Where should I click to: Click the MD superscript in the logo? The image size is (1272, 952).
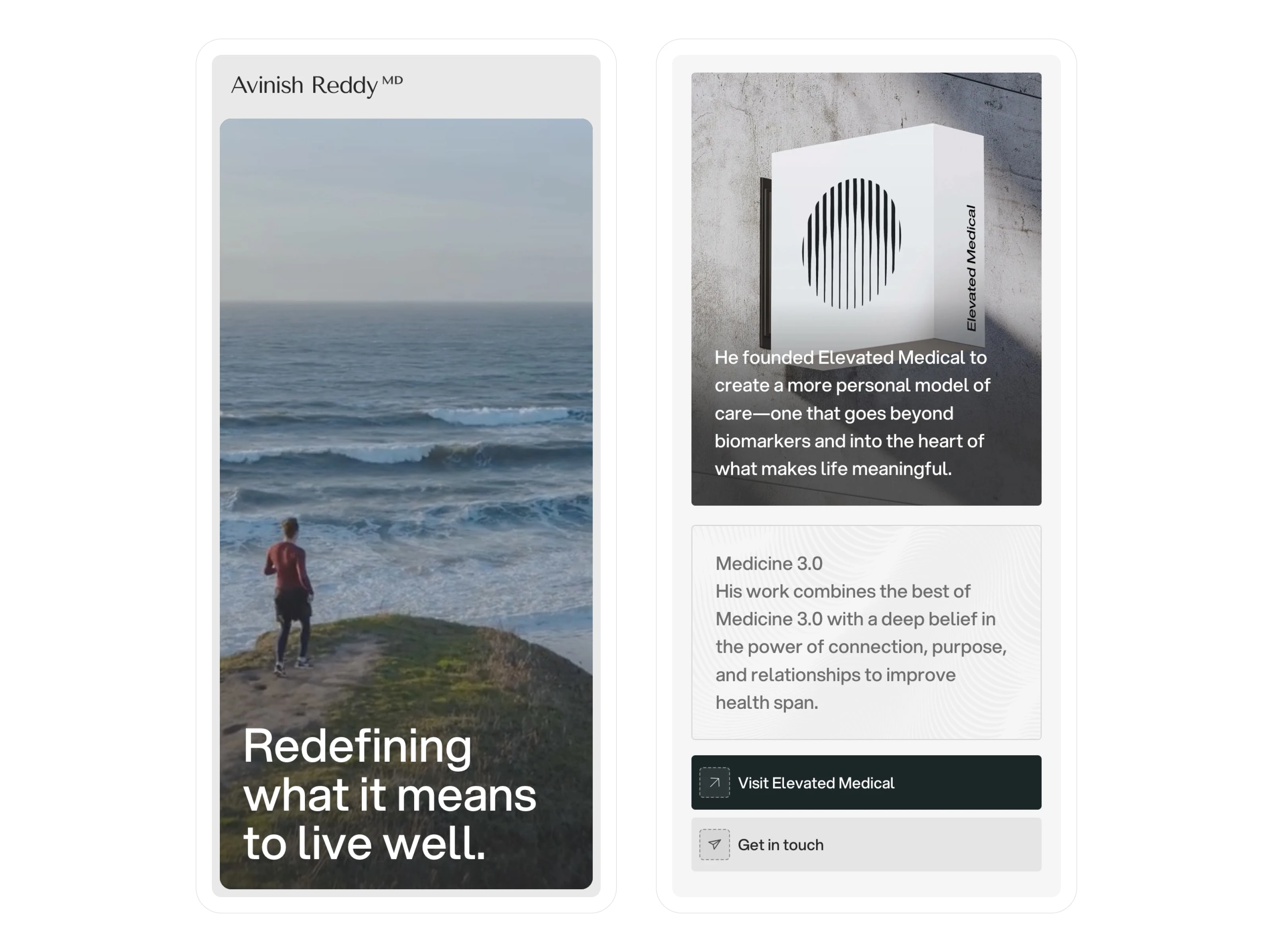[x=392, y=80]
